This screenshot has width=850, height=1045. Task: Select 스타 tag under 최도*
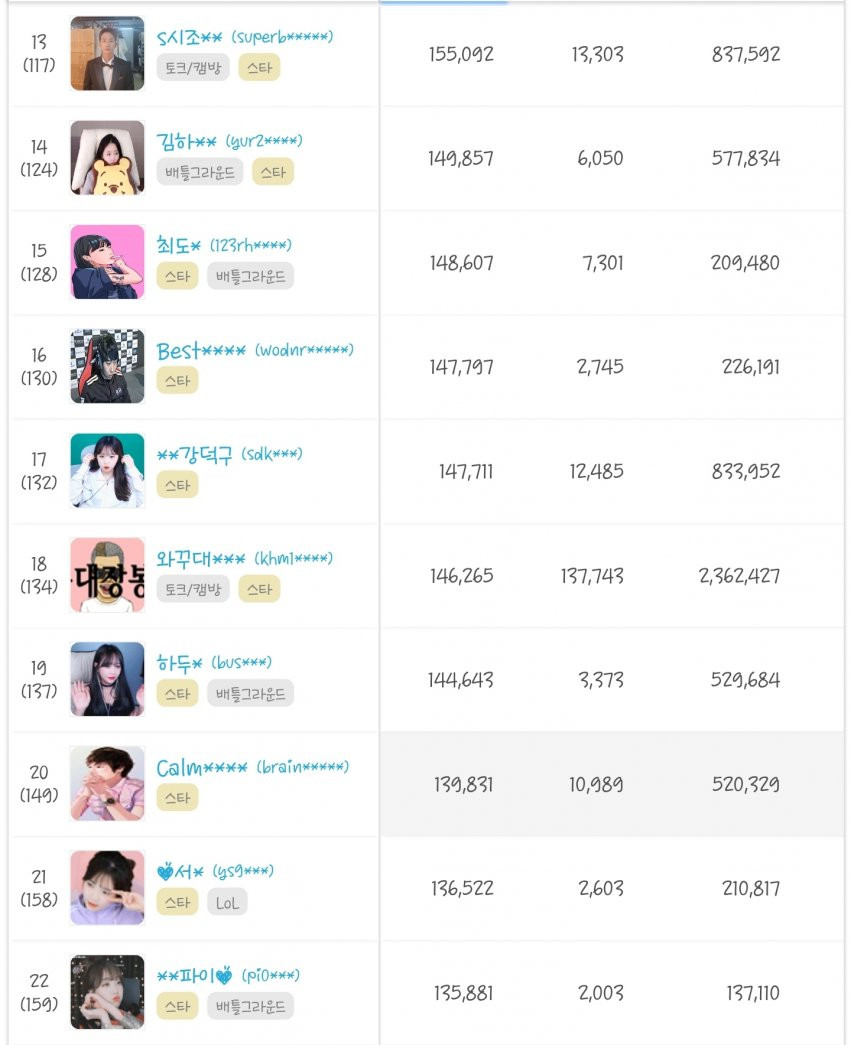177,277
